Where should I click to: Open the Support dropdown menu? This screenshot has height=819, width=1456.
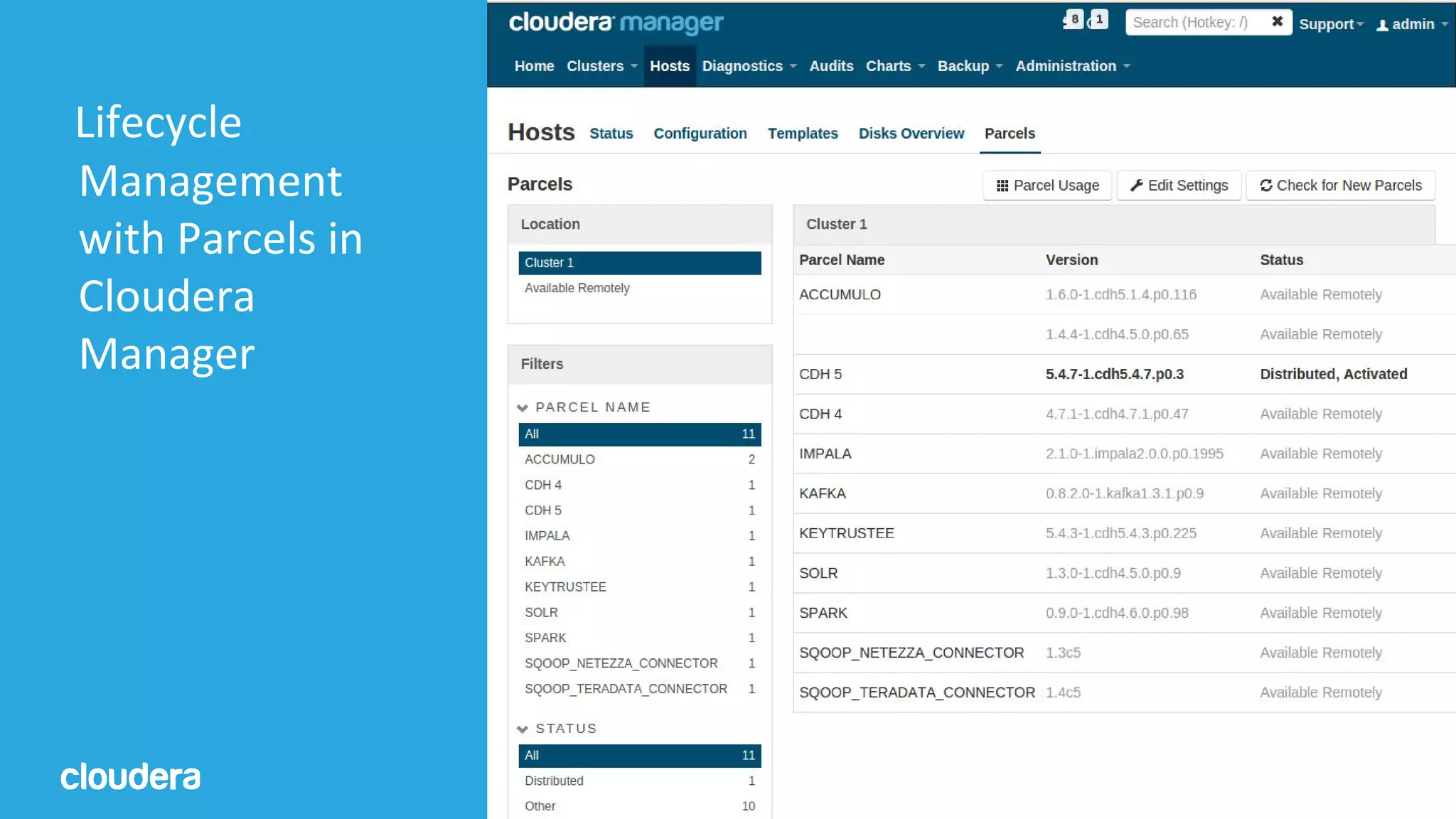[x=1331, y=24]
